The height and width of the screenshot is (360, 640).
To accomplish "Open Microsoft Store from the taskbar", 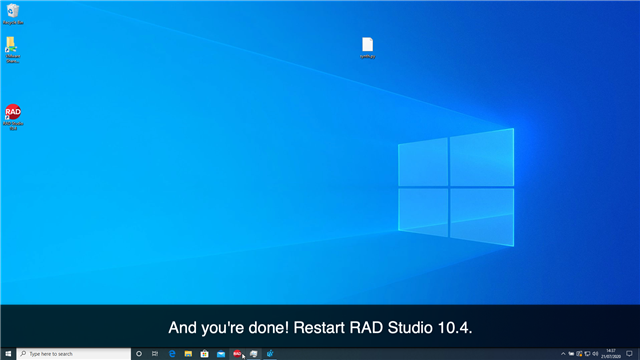I will click(204, 354).
